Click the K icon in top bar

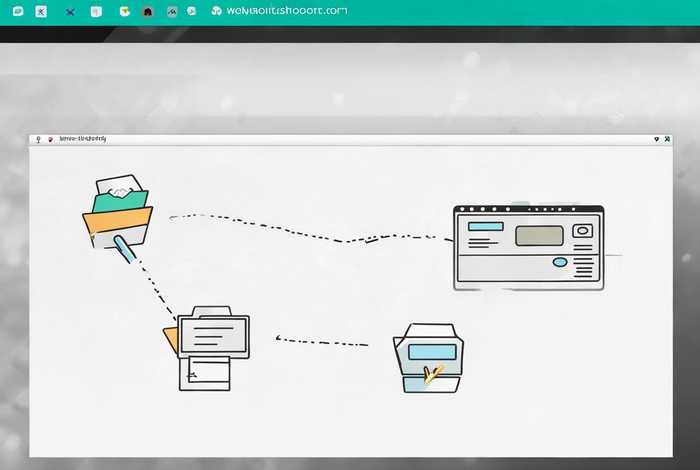coord(41,12)
